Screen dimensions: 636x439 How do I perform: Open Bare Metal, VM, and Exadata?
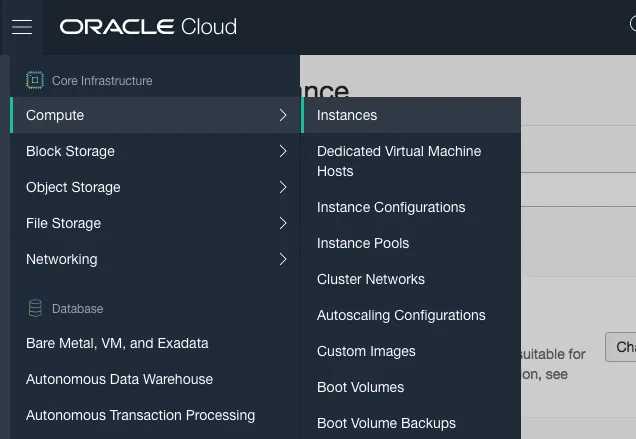(117, 343)
